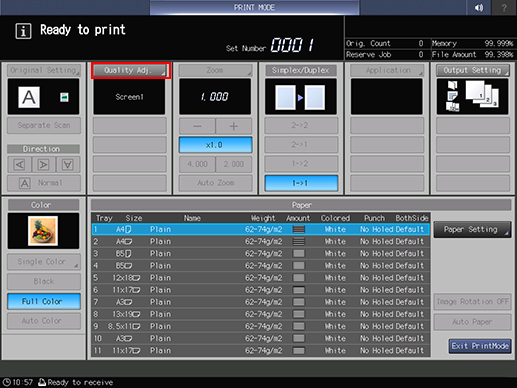Select tray 2 A4 Plain paper row

point(261,241)
